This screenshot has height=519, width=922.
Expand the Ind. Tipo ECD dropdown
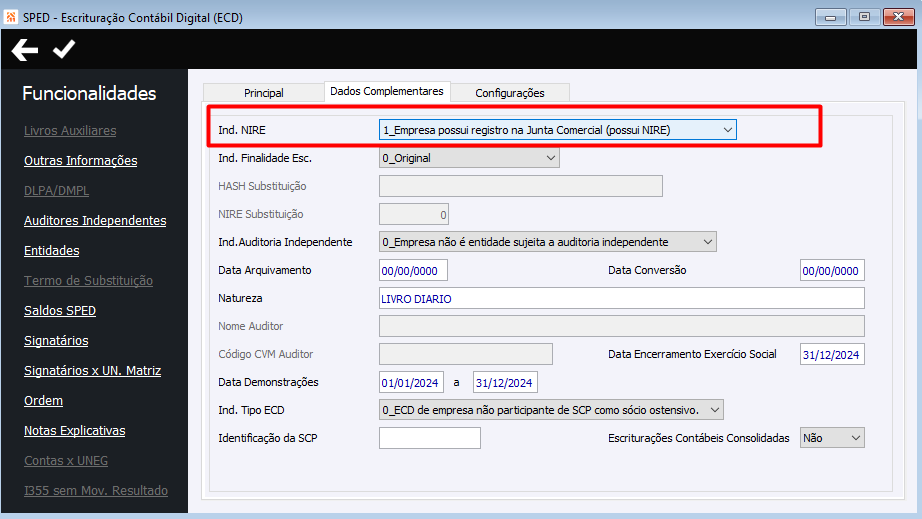coord(551,410)
